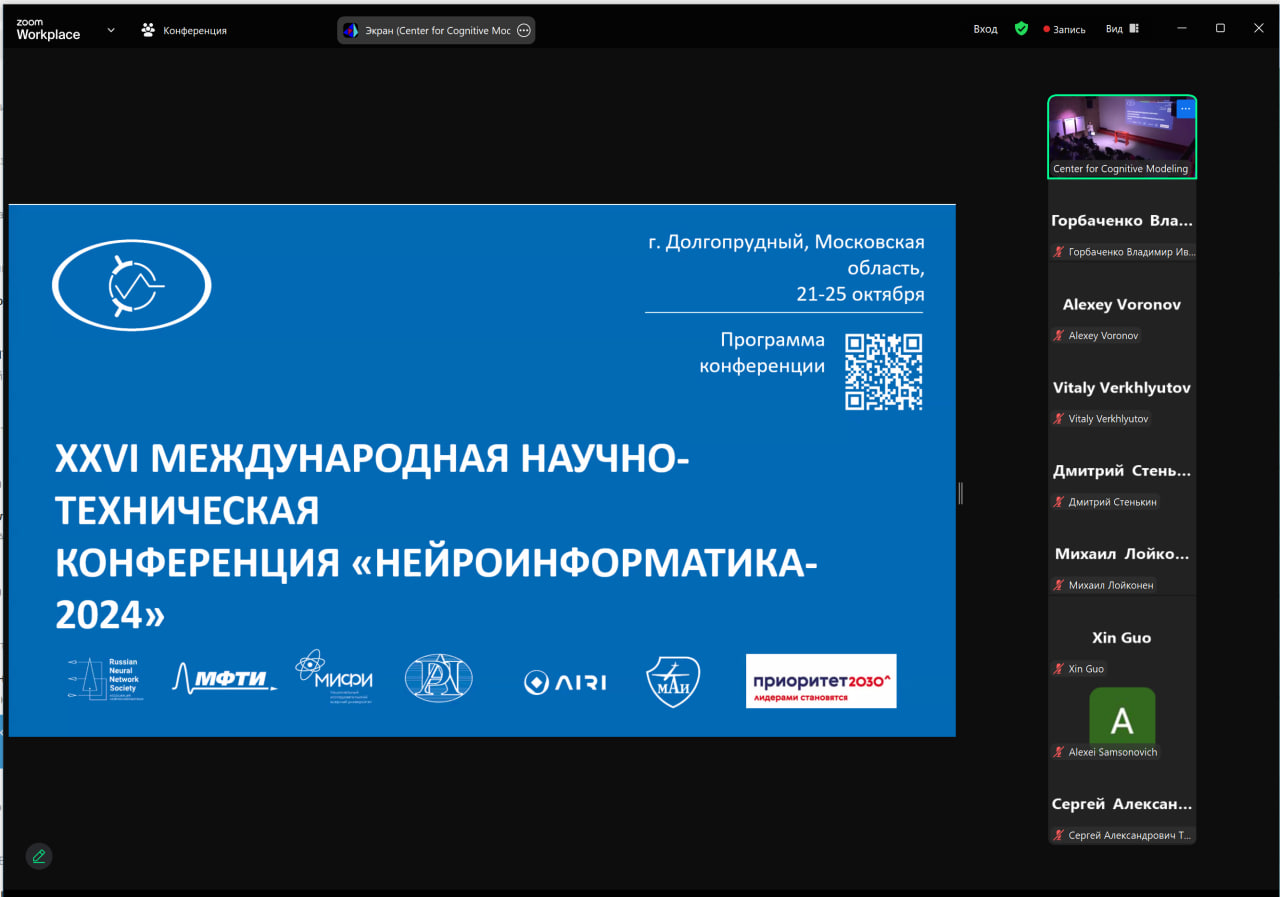Click the conference program QR code

click(883, 371)
